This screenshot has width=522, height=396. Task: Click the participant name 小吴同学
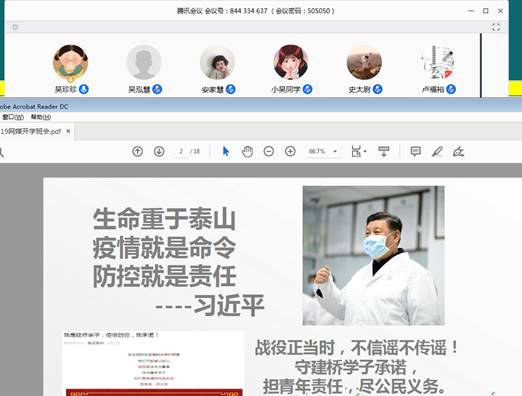(x=286, y=89)
